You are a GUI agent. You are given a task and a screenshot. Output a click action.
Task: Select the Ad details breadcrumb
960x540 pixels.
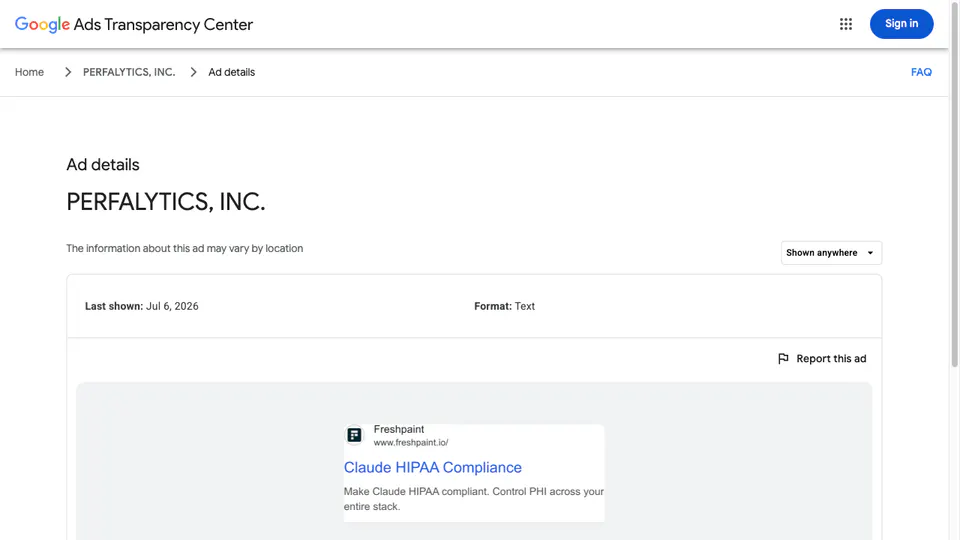(x=231, y=72)
